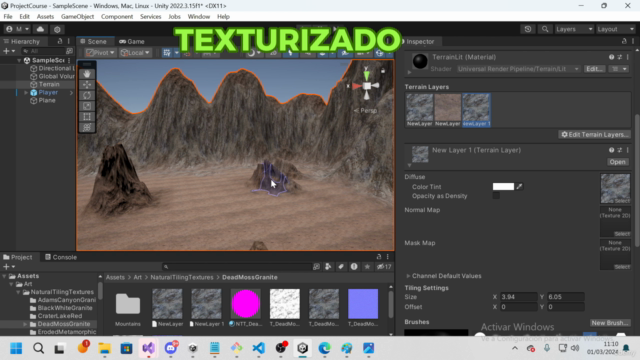Open the Color Tint white swatch
Screen dimensions: 640x360
(x=503, y=187)
